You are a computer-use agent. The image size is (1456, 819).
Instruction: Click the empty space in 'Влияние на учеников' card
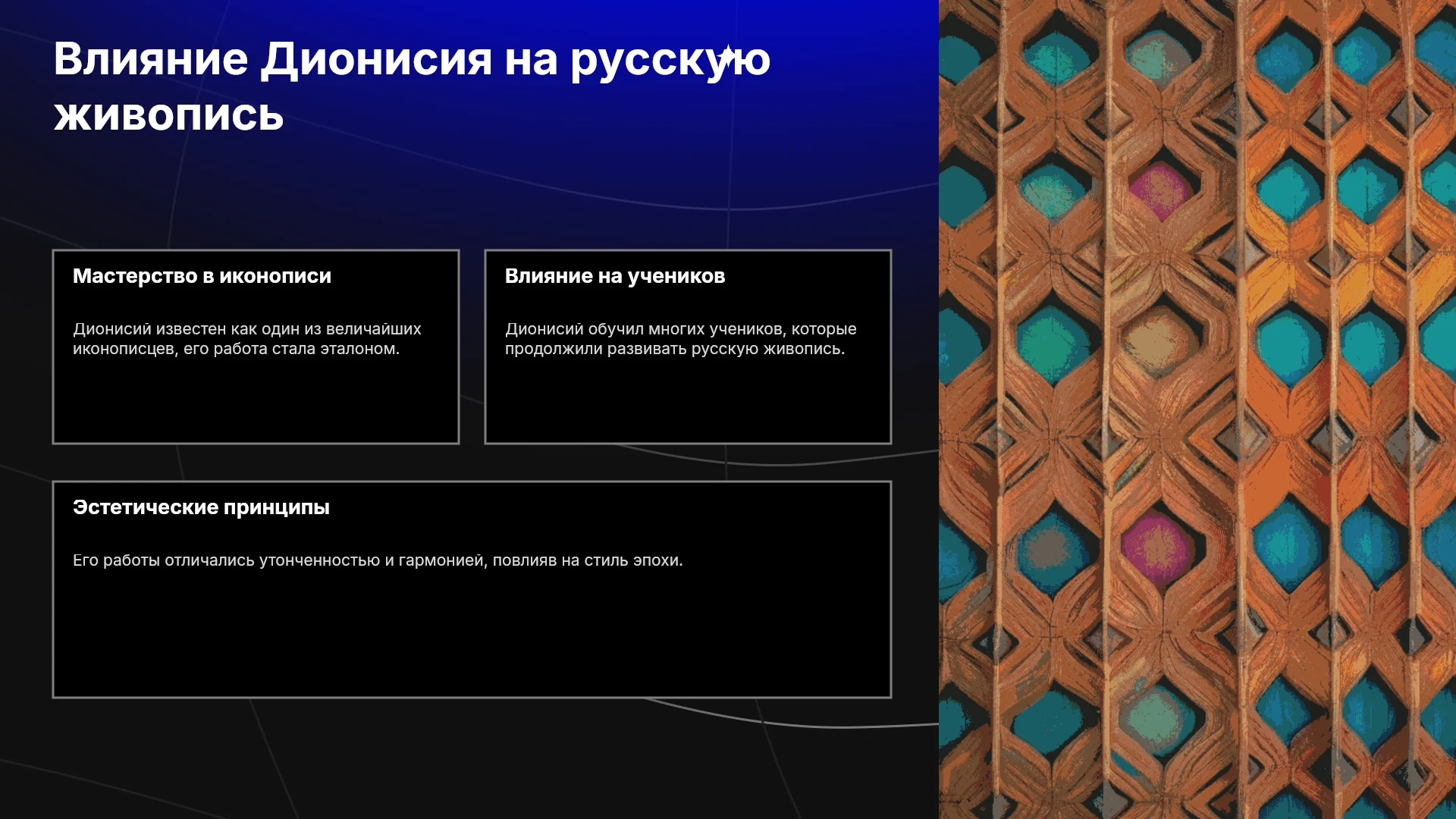pyautogui.click(x=688, y=402)
